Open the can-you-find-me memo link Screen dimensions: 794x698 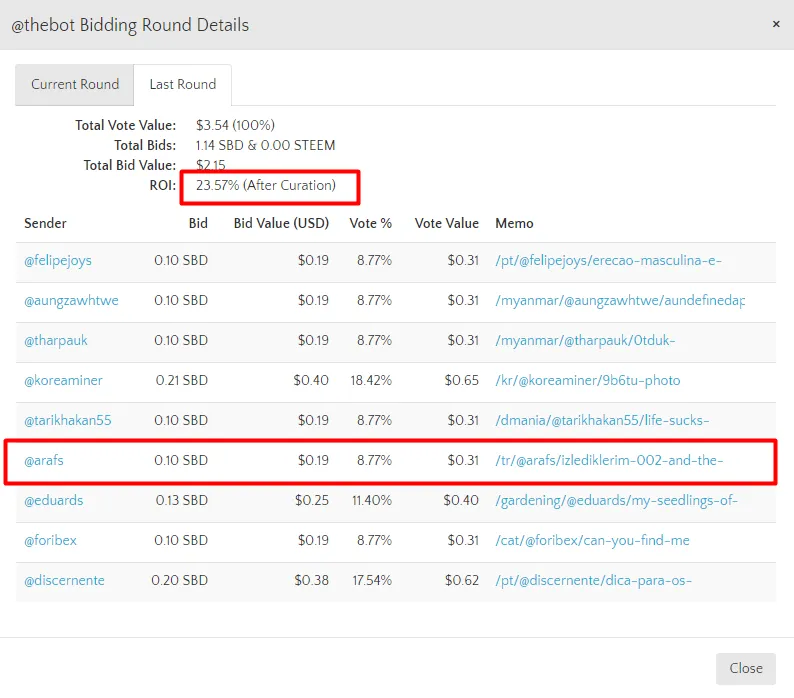coord(592,540)
